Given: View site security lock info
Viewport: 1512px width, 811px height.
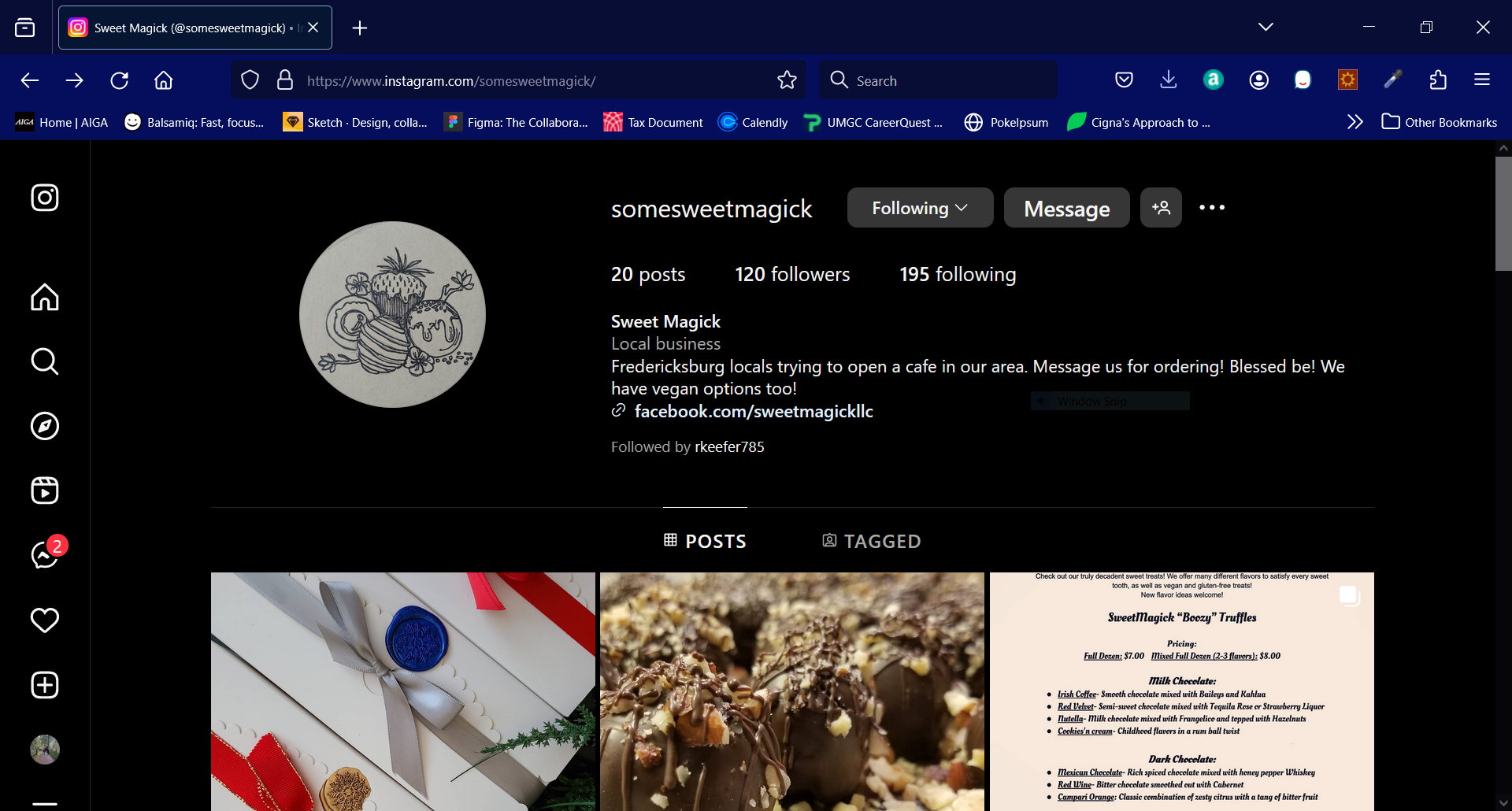Looking at the screenshot, I should click(x=285, y=80).
